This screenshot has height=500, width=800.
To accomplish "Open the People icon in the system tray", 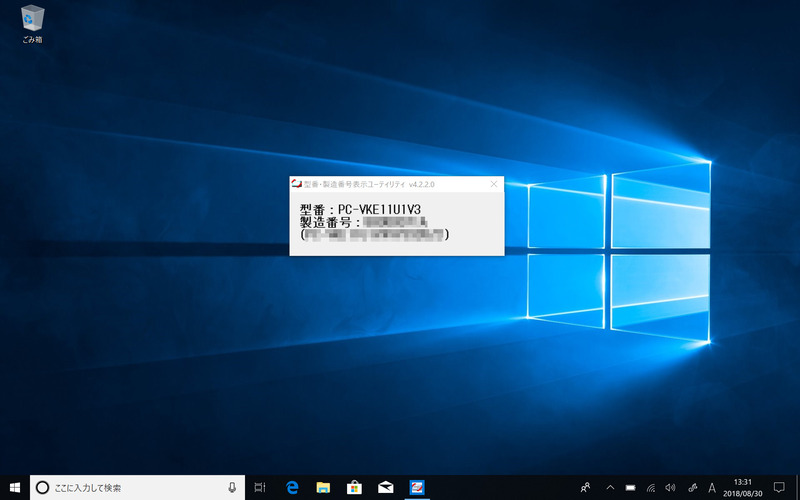I will pyautogui.click(x=586, y=488).
